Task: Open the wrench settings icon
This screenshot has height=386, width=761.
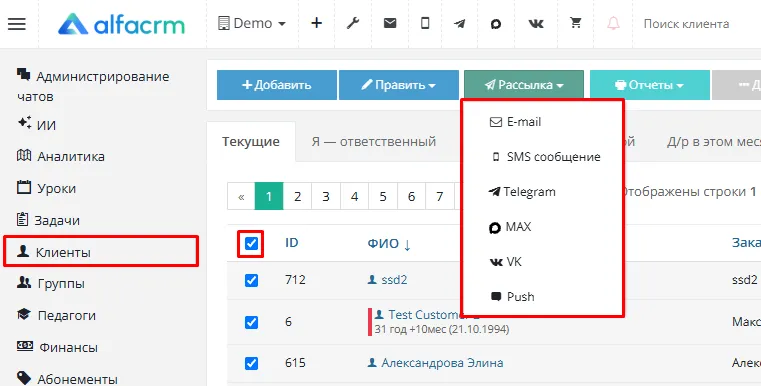Action: (353, 23)
